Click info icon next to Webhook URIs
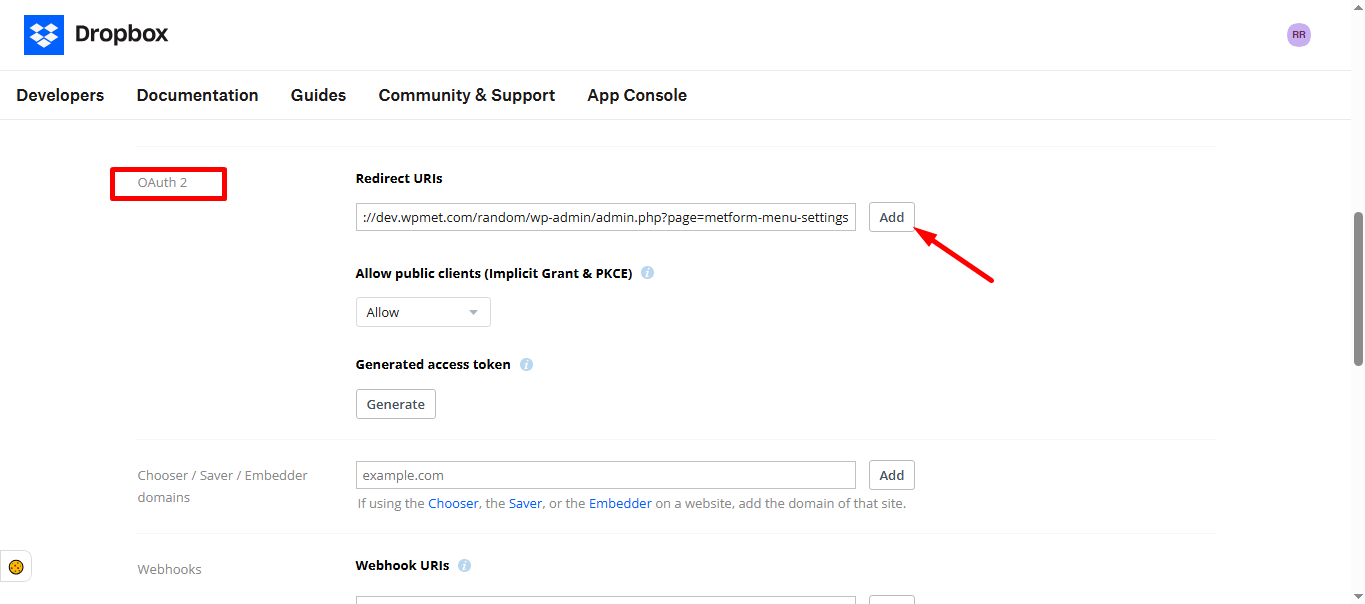The height and width of the screenshot is (604, 1365). (465, 566)
